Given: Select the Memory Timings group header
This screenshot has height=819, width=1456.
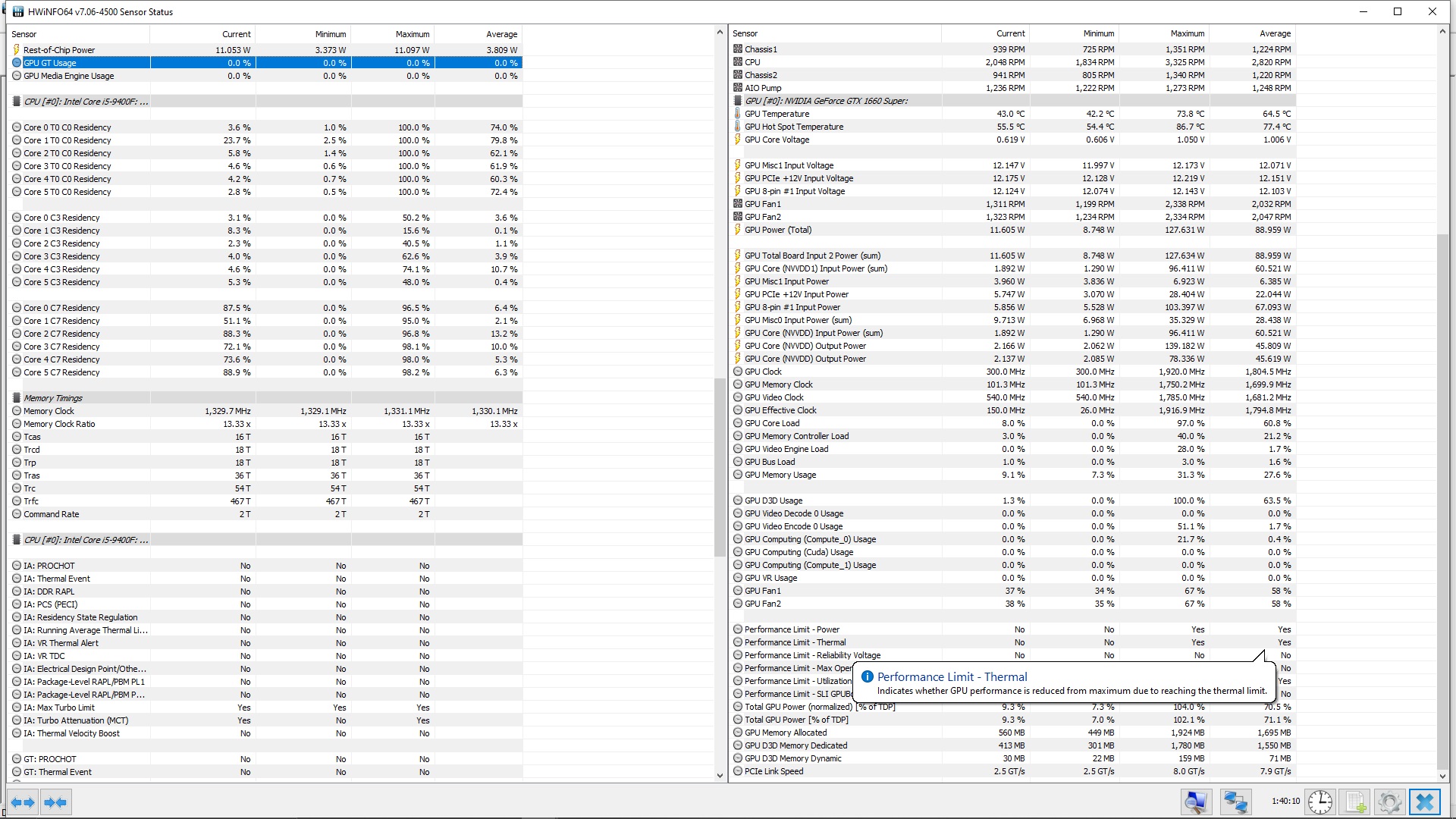Looking at the screenshot, I should tap(52, 398).
